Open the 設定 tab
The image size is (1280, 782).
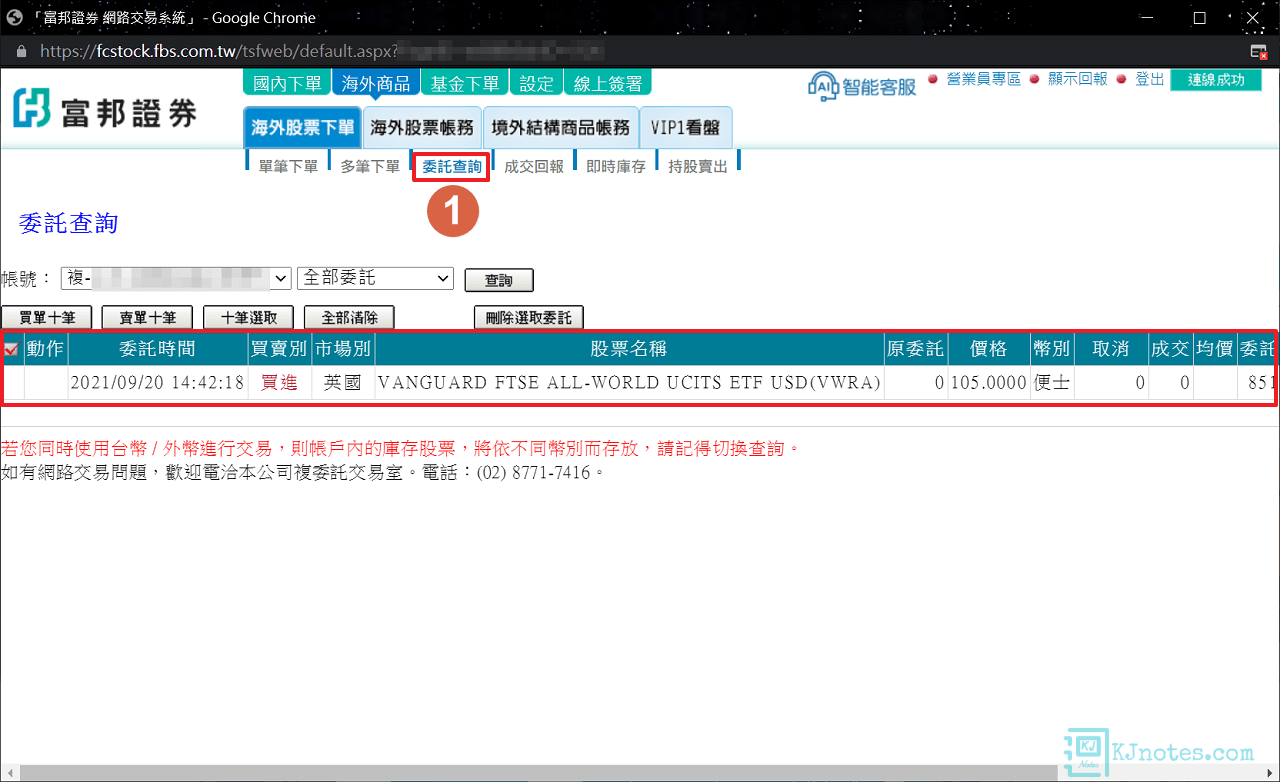click(536, 83)
